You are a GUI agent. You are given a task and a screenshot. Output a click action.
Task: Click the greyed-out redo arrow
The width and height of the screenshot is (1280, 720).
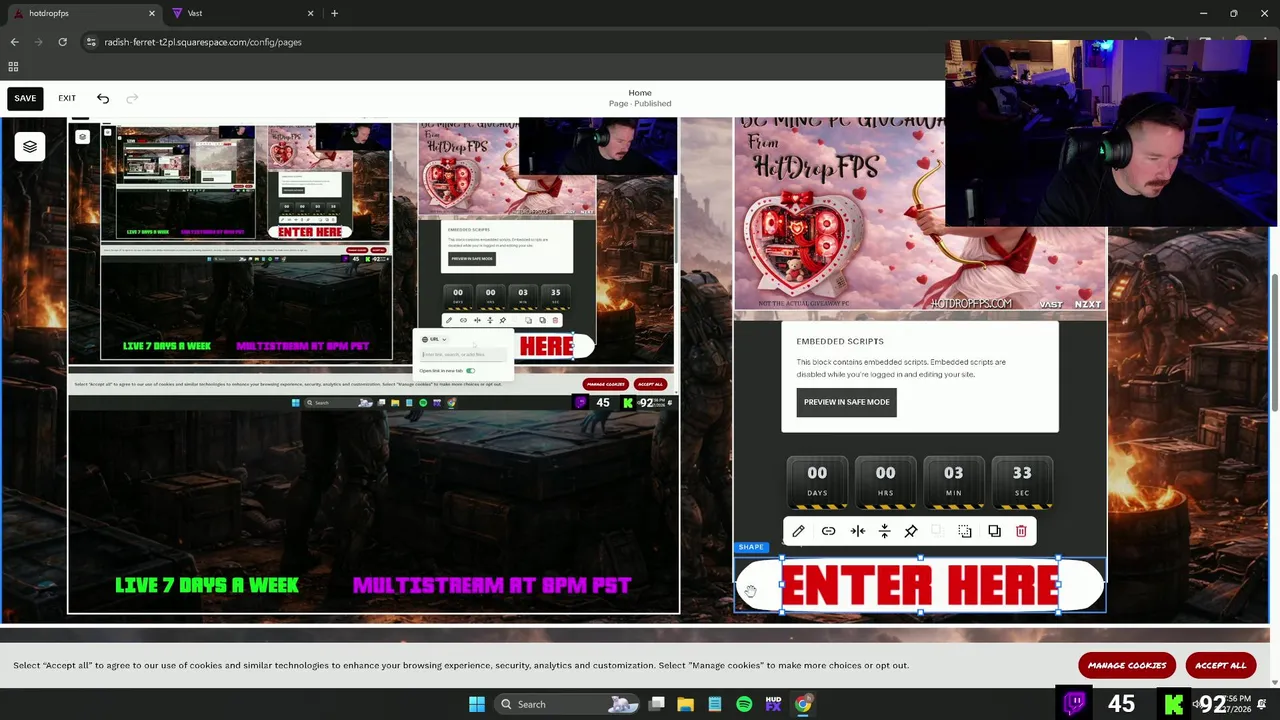pos(132,98)
